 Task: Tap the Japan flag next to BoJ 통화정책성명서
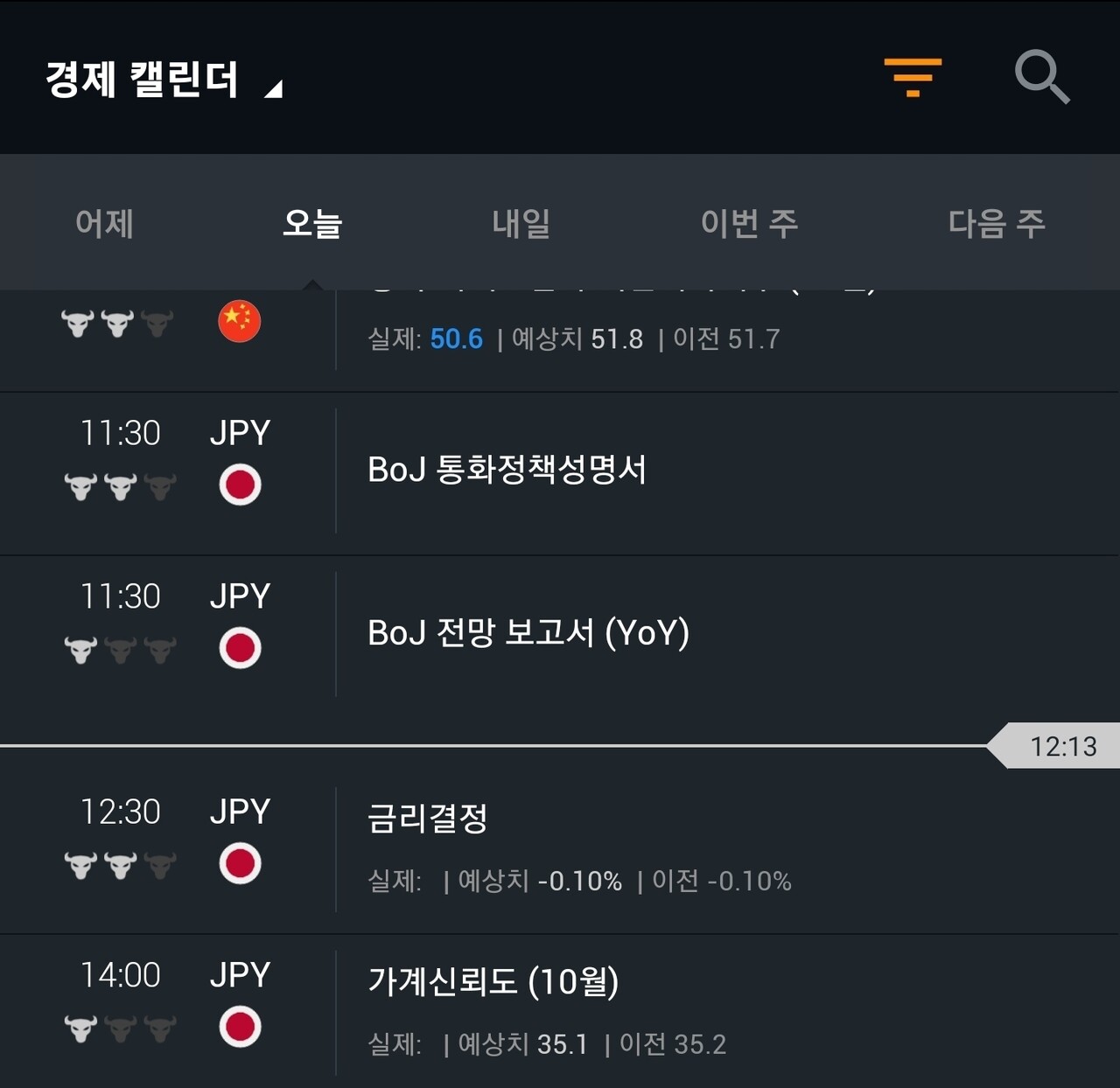pos(239,484)
